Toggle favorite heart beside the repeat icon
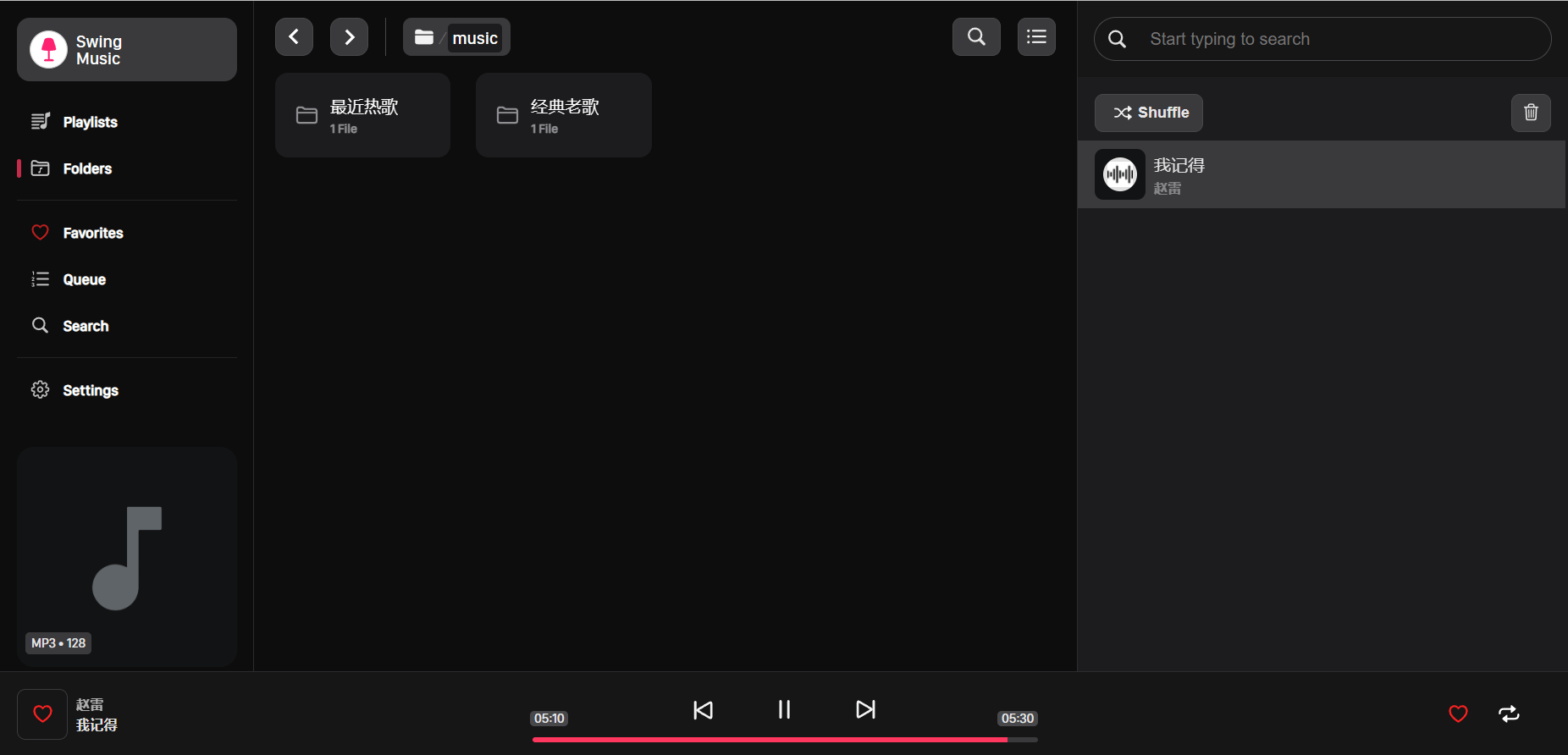 pyautogui.click(x=1458, y=714)
